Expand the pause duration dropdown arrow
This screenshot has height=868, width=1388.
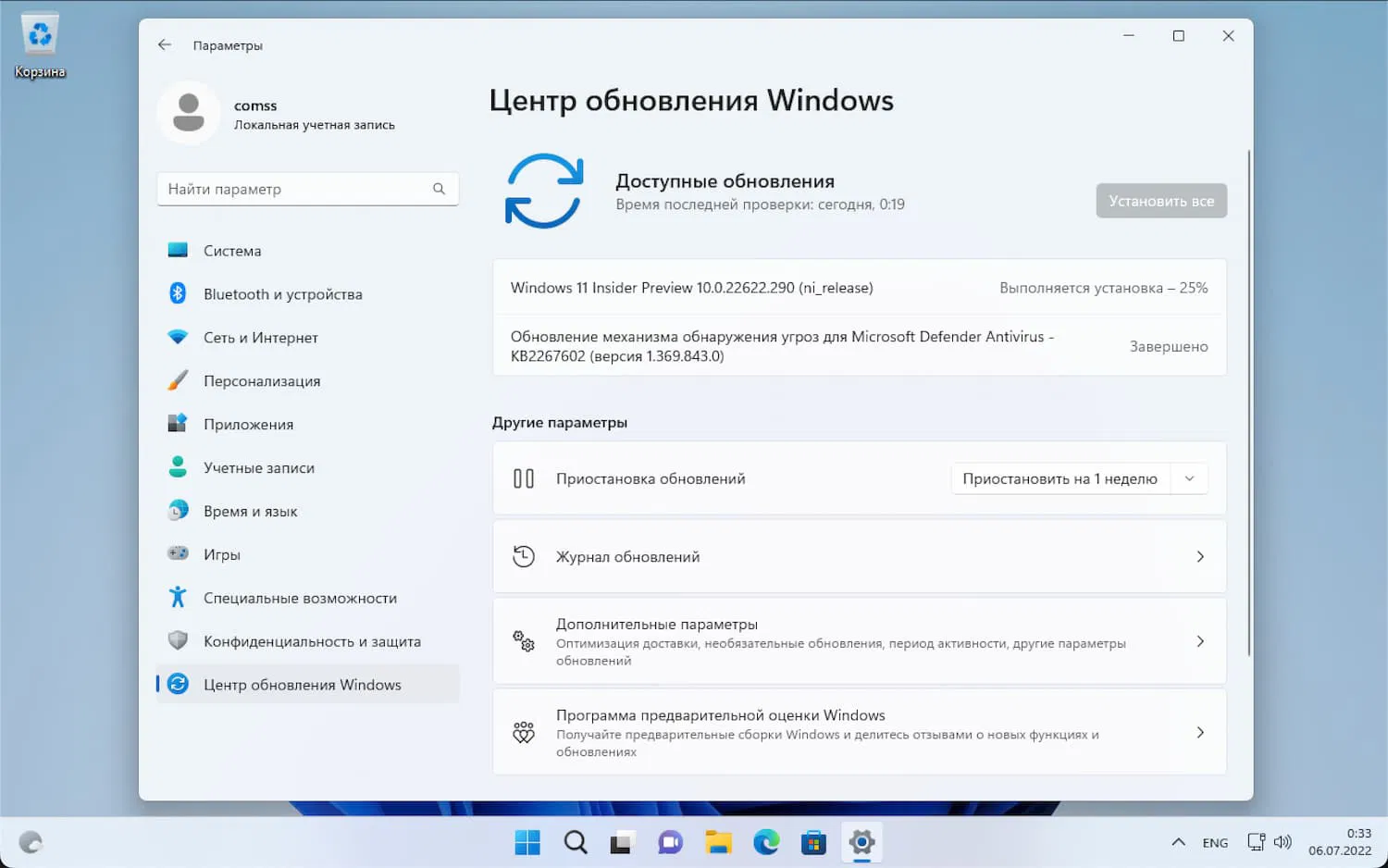pyautogui.click(x=1190, y=478)
